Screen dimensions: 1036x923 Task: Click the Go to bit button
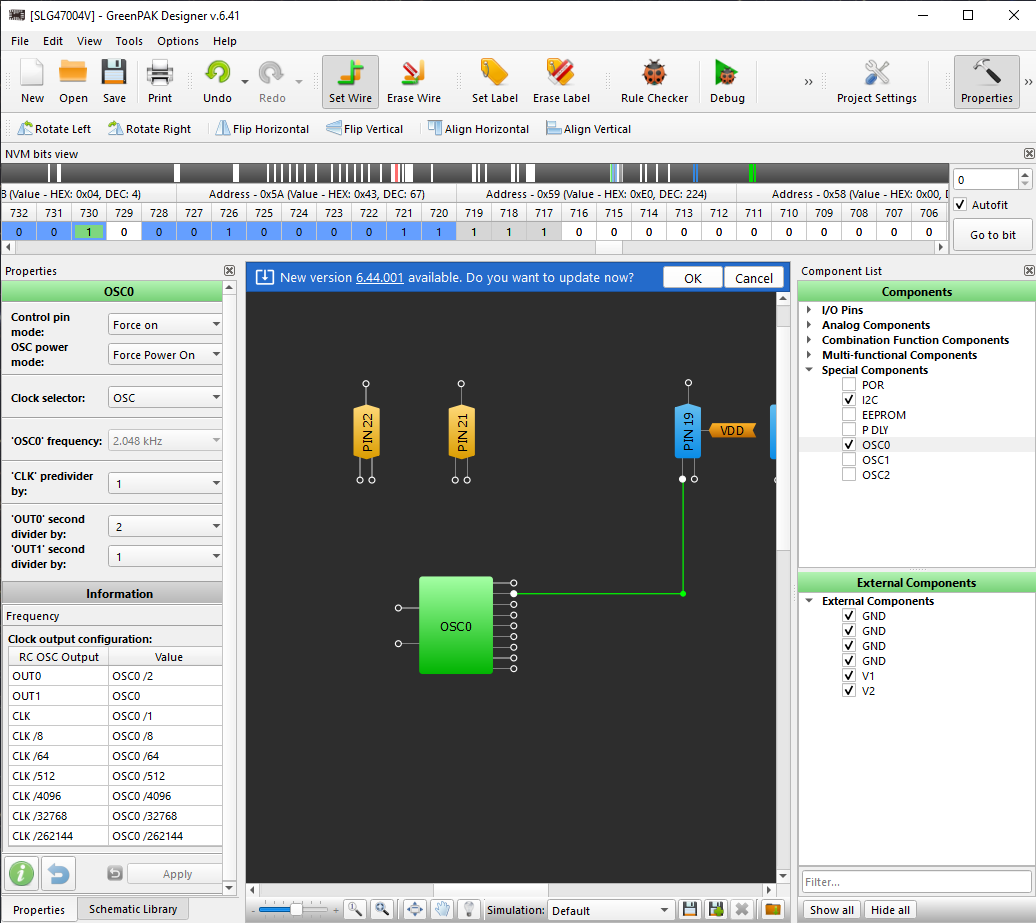[992, 235]
